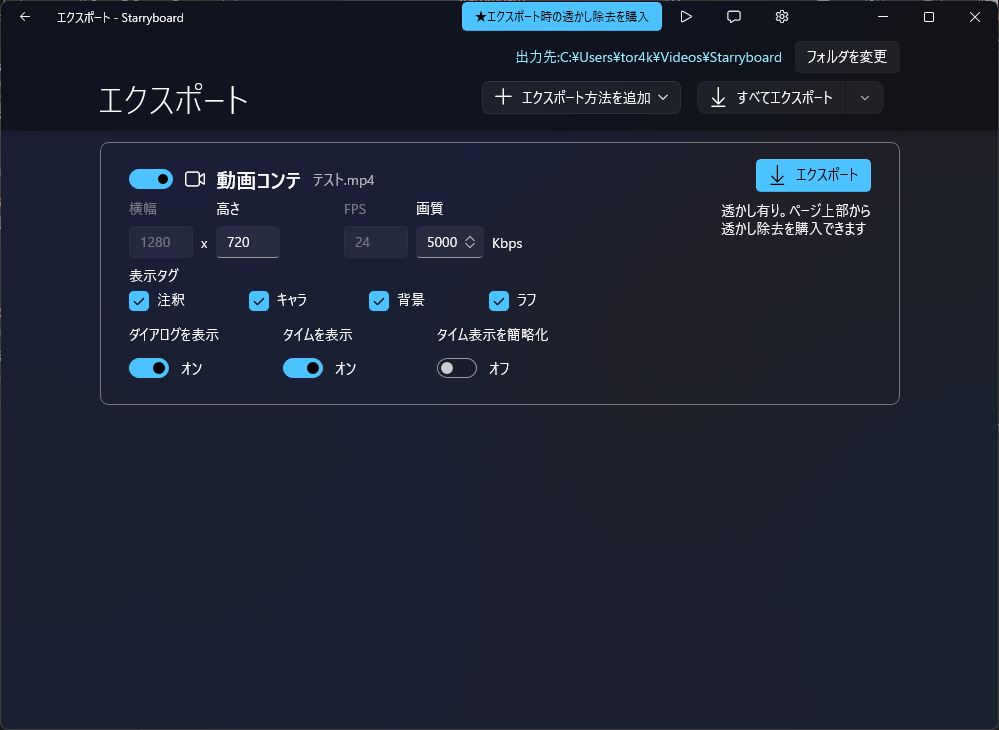Open the feedback speech bubble icon
Screen dimensions: 999x730
[734, 17]
